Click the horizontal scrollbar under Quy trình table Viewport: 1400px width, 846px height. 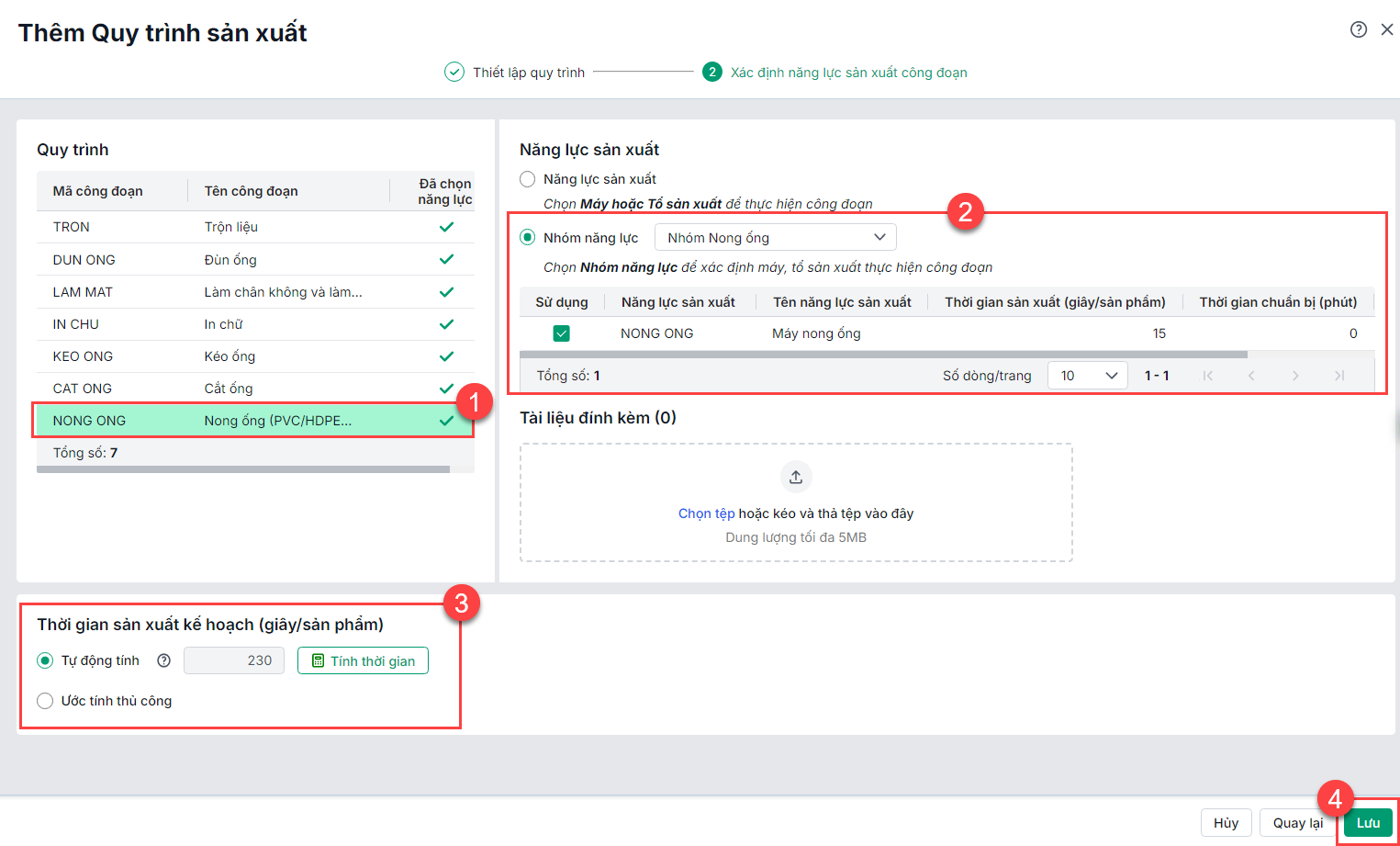(x=243, y=469)
